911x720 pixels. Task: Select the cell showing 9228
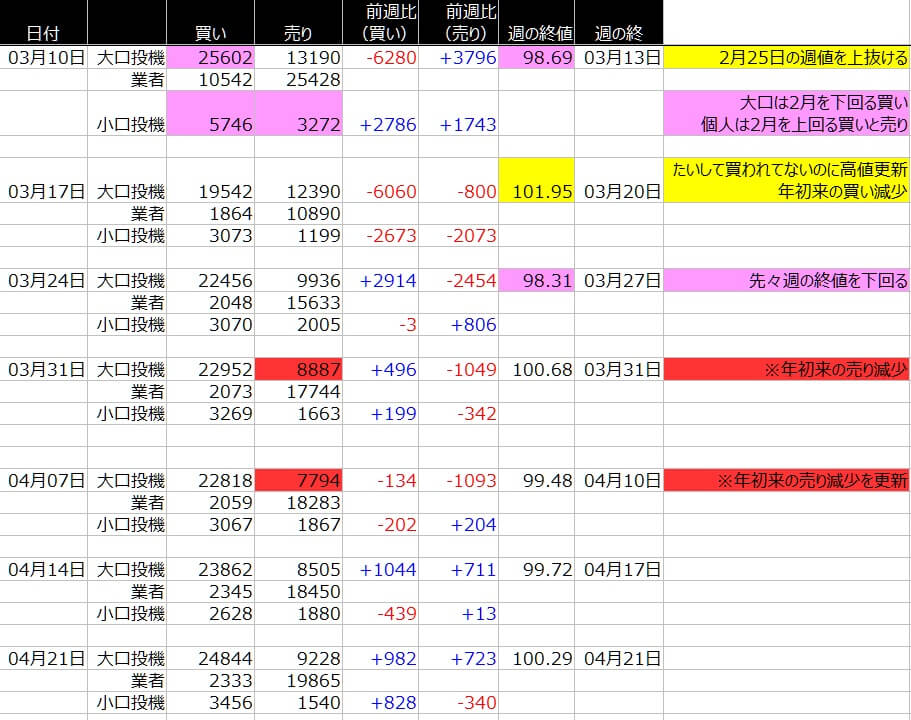click(298, 658)
